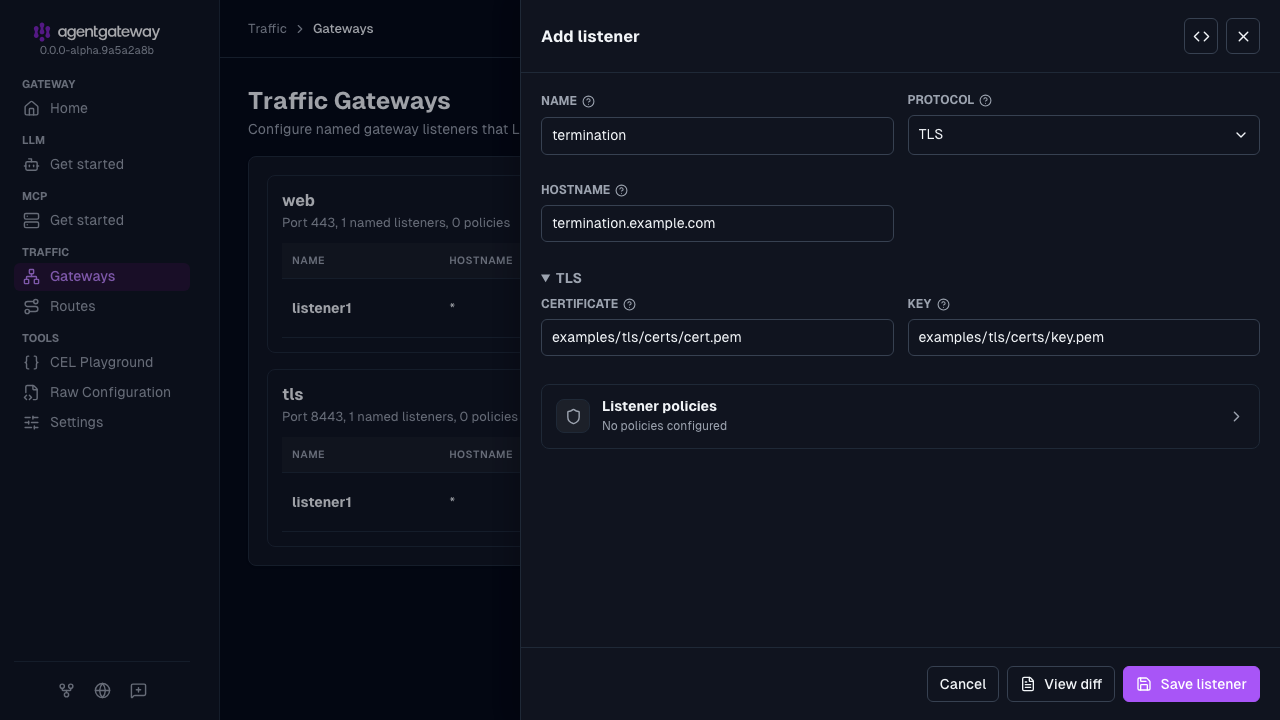Image resolution: width=1280 pixels, height=720 pixels.
Task: Collapse the TLS section
Action: 561,278
